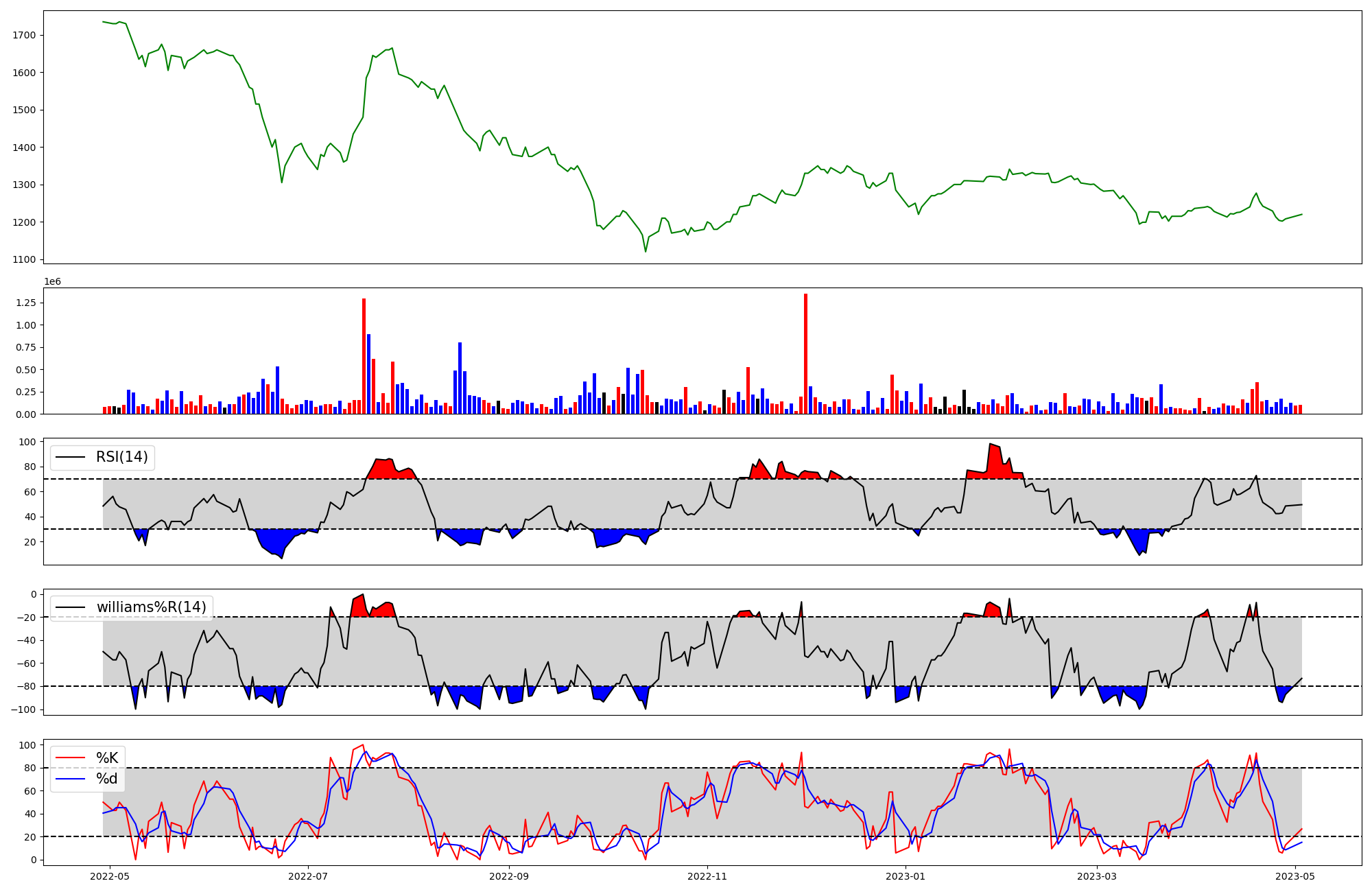Screen dimensions: 1372x892
Task: Click the 1e6 volume scale label
Action: click(53, 282)
